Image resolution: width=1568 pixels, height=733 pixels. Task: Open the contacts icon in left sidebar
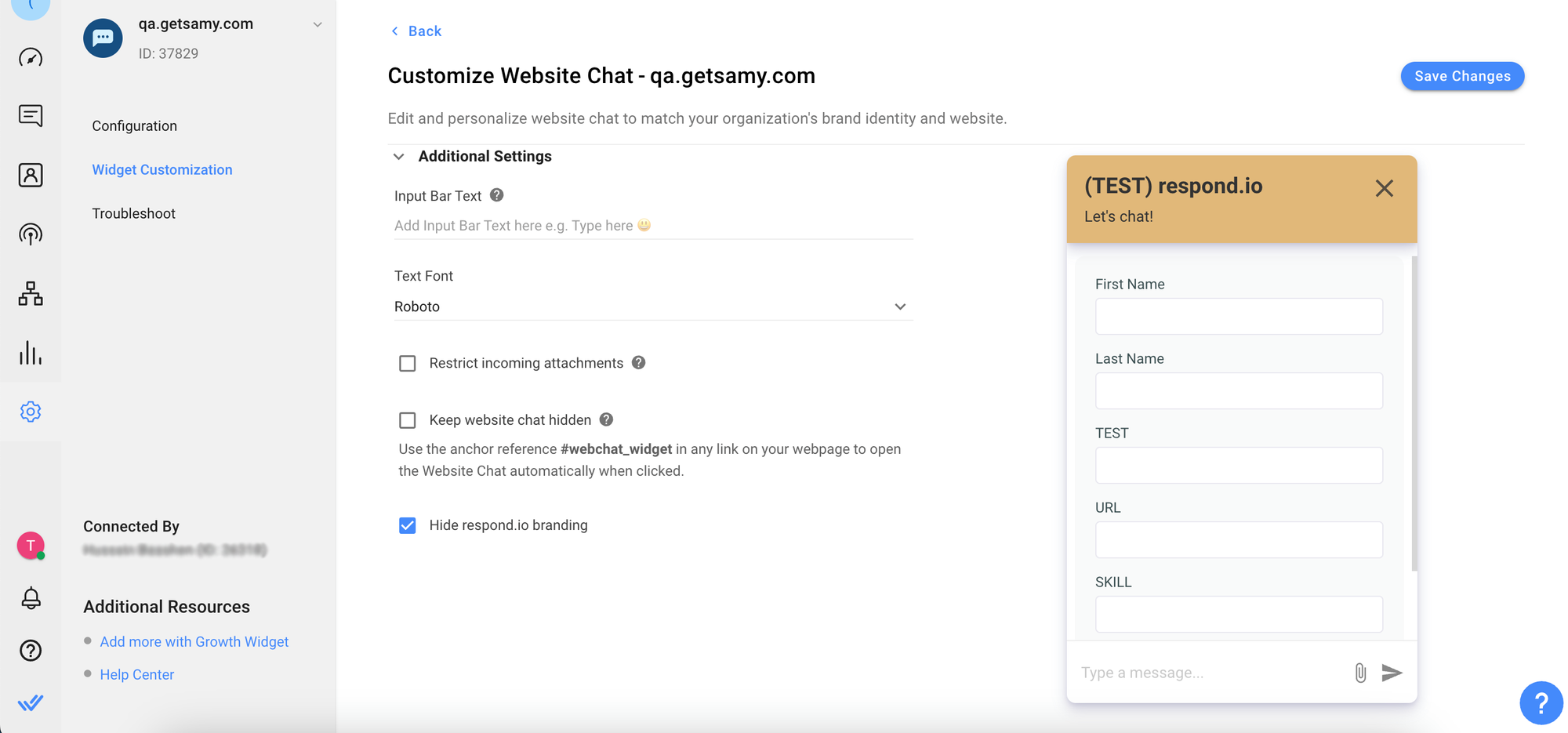[31, 175]
